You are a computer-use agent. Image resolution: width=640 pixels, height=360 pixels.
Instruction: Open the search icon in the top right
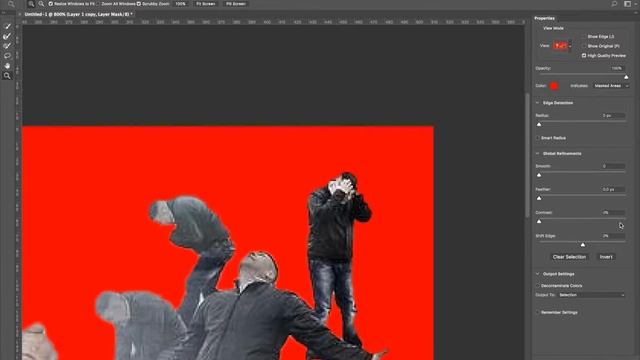click(x=614, y=4)
